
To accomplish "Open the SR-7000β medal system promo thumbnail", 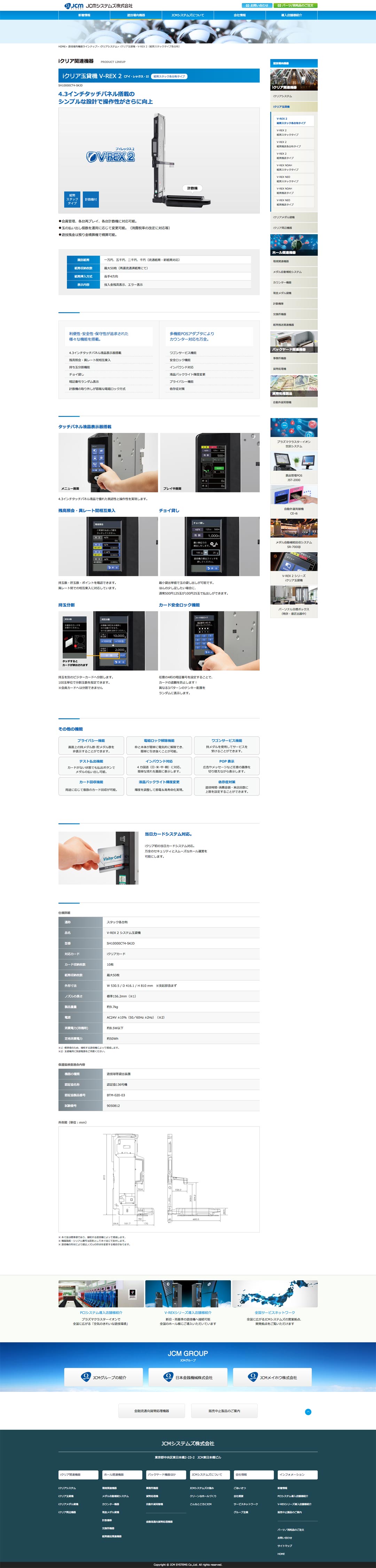I will (294, 534).
